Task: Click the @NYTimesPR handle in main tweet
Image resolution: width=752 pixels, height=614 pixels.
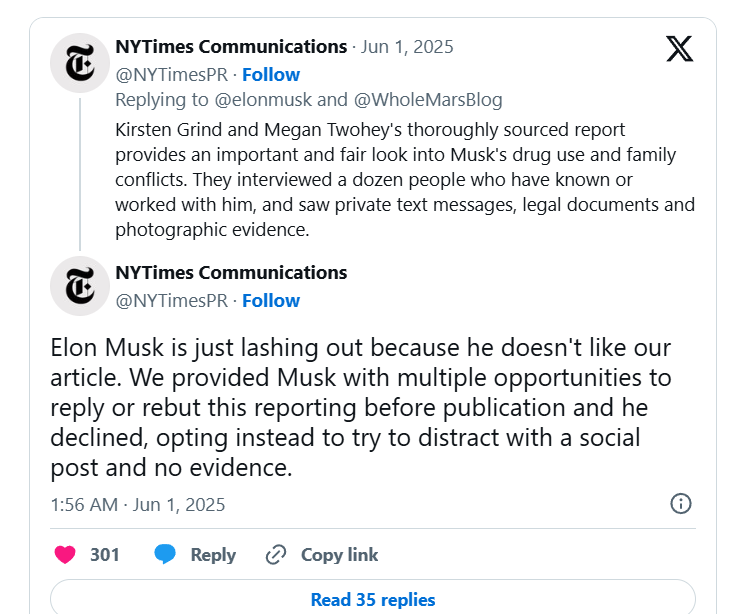Action: (x=171, y=300)
